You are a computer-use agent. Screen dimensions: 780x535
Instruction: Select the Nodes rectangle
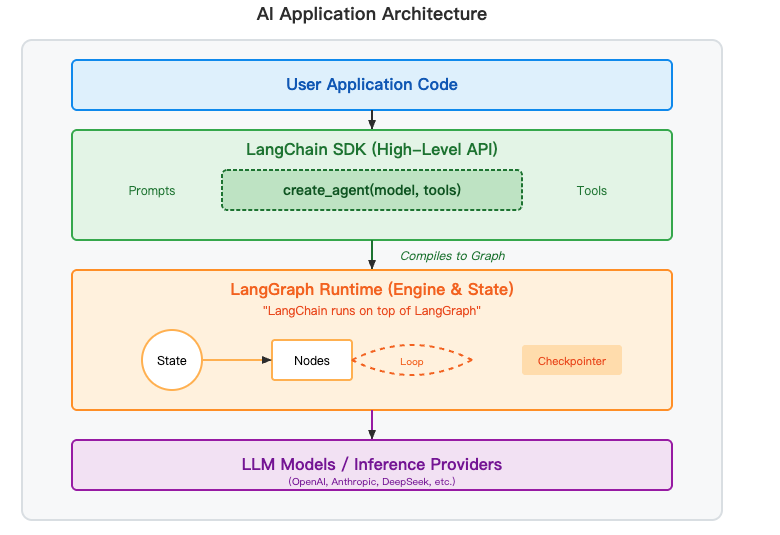point(312,360)
